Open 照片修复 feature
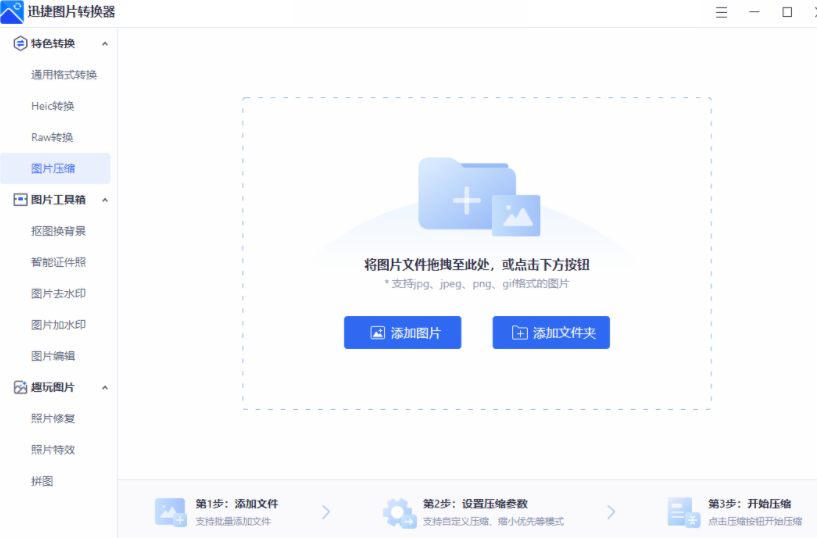The height and width of the screenshot is (538, 817). (53, 418)
